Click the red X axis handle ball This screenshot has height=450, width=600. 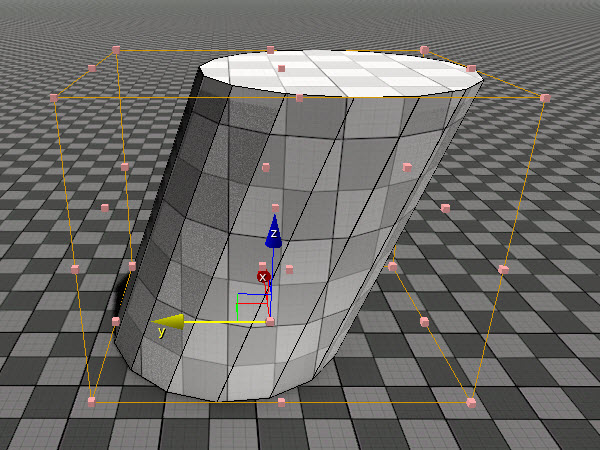point(263,277)
